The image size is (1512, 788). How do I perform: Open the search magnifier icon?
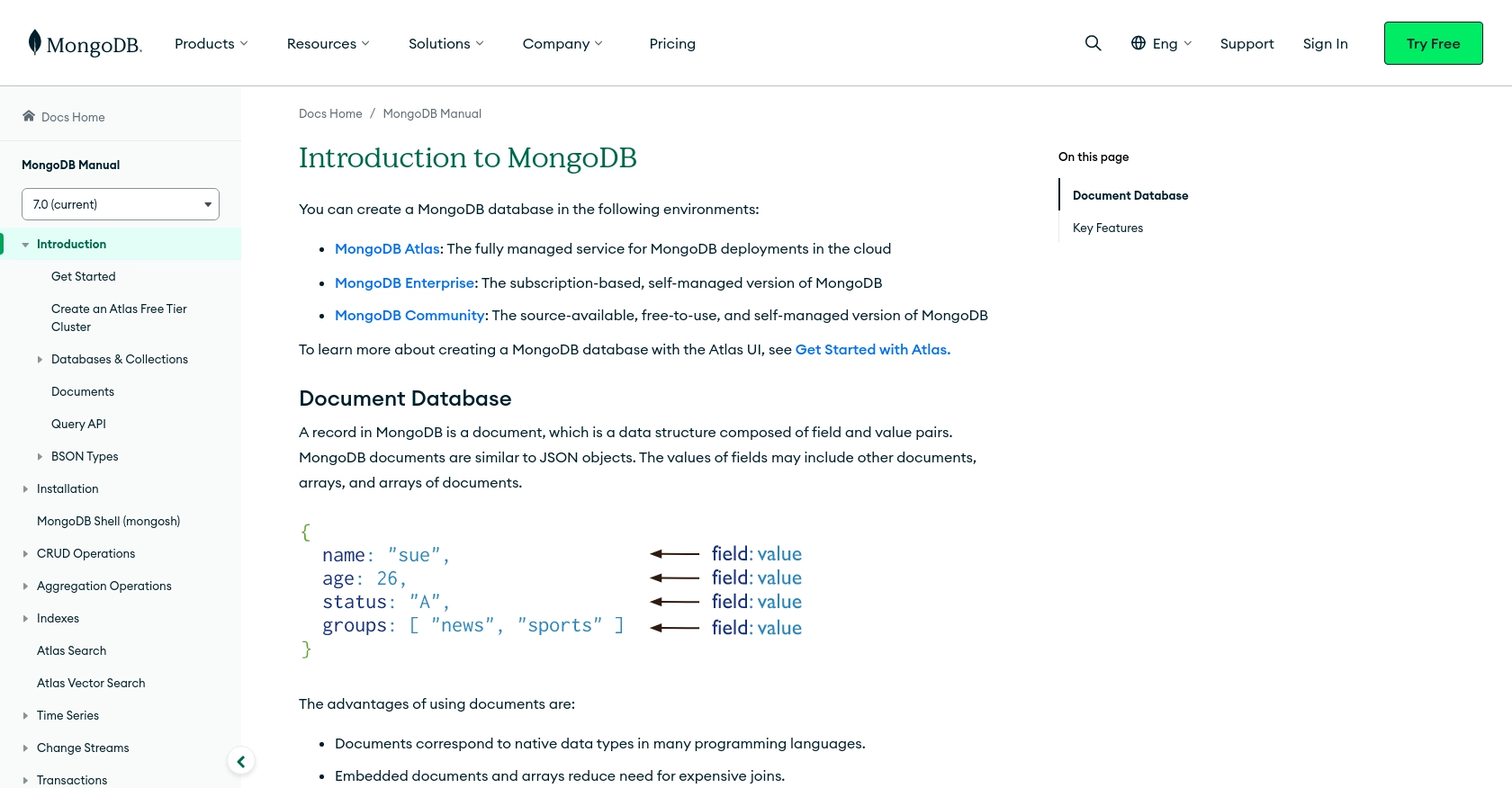[1093, 43]
